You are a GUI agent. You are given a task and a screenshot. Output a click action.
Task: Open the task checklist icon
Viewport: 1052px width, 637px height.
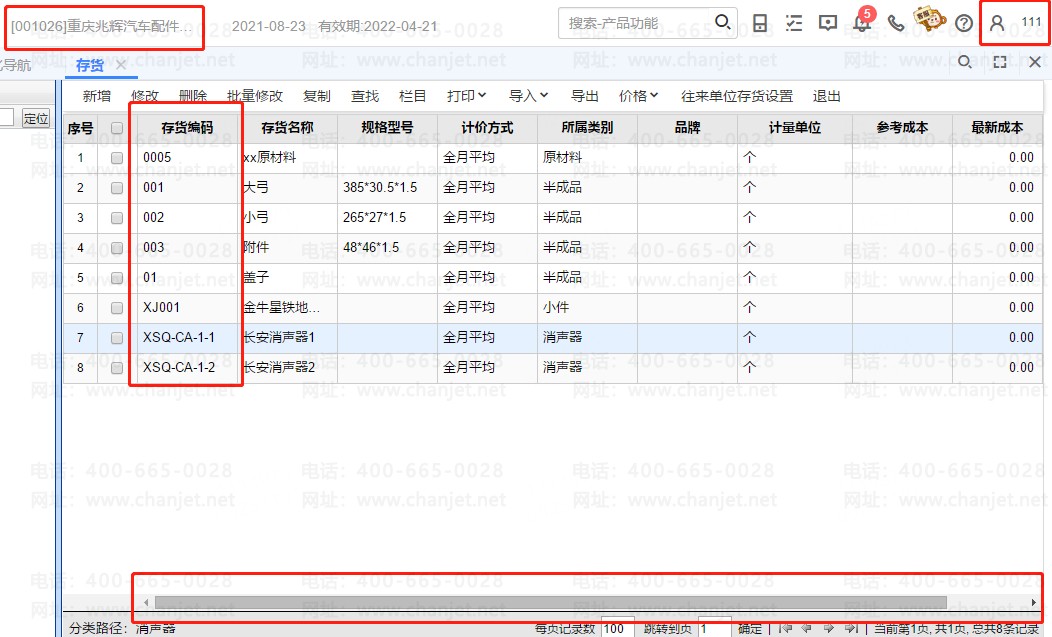(794, 23)
